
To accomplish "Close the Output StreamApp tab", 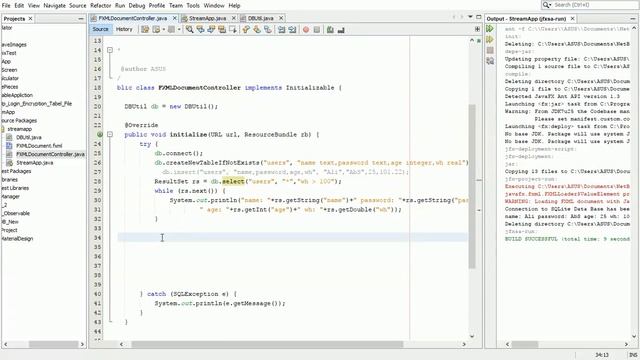I will point(572,19).
